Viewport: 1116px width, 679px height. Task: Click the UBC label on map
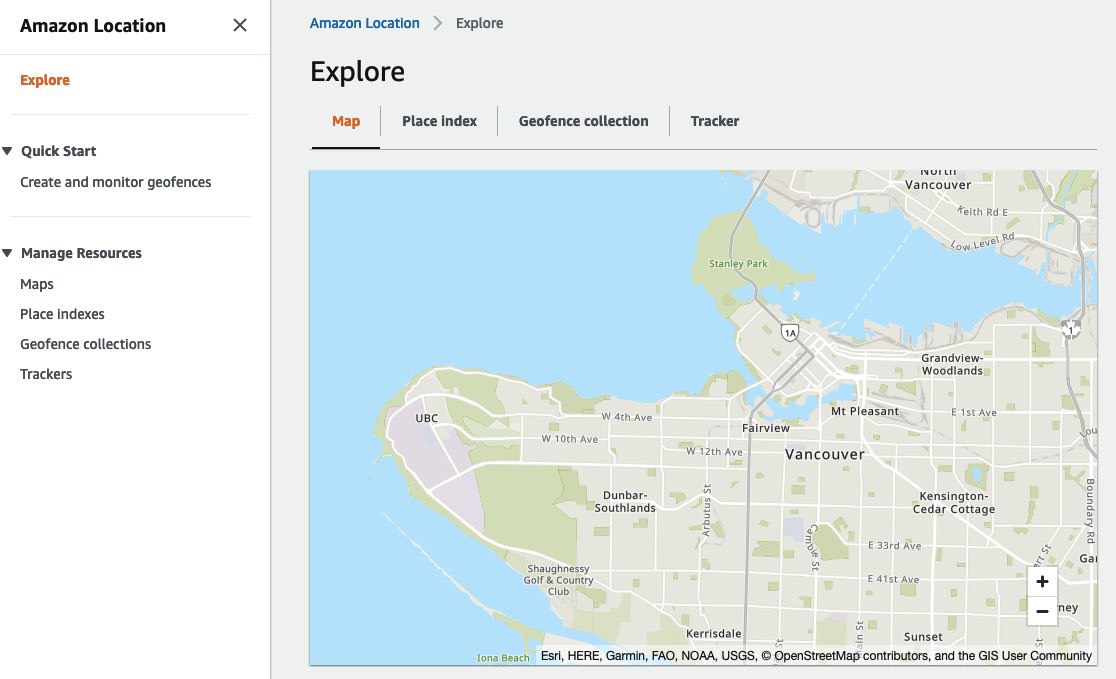click(x=426, y=419)
